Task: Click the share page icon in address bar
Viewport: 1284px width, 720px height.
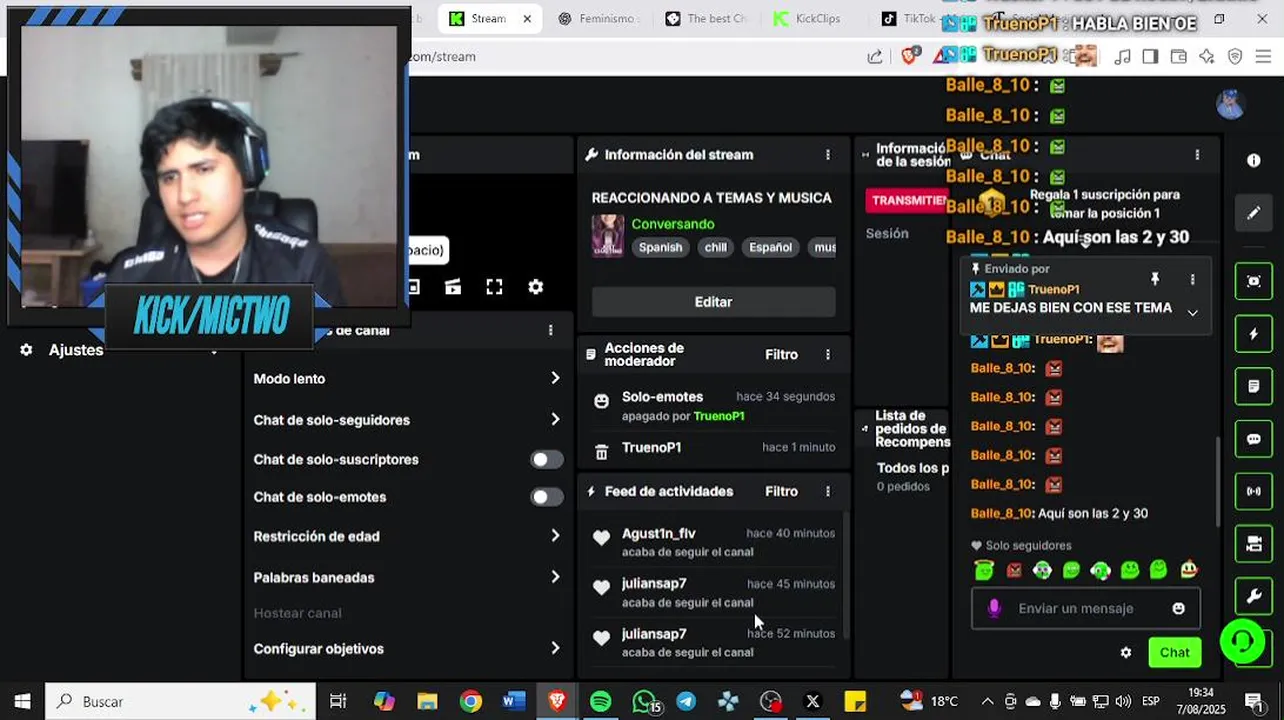Action: (875, 57)
